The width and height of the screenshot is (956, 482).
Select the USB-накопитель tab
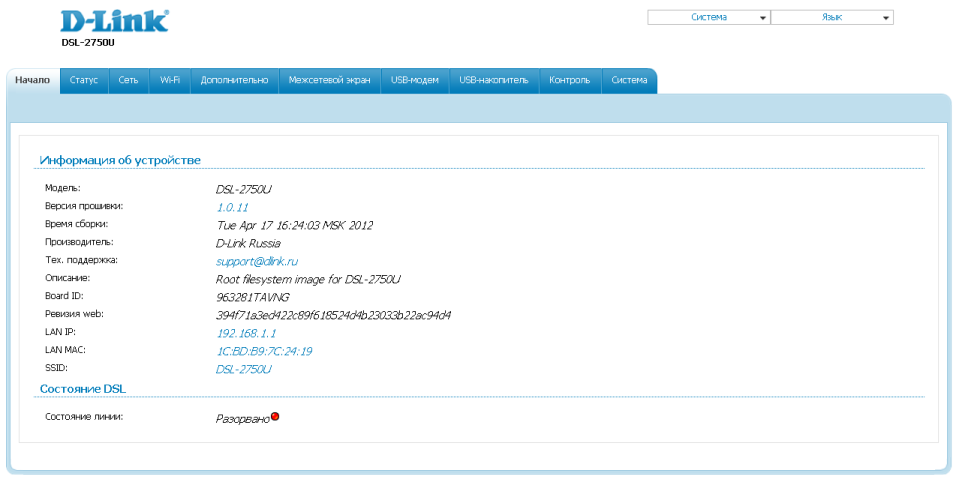[x=494, y=80]
